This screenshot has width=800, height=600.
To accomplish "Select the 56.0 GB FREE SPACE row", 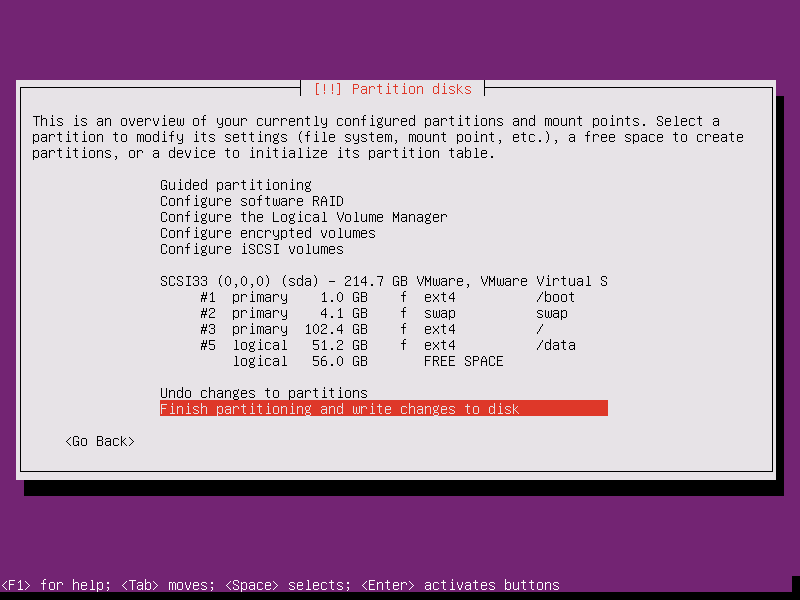I will [x=384, y=361].
